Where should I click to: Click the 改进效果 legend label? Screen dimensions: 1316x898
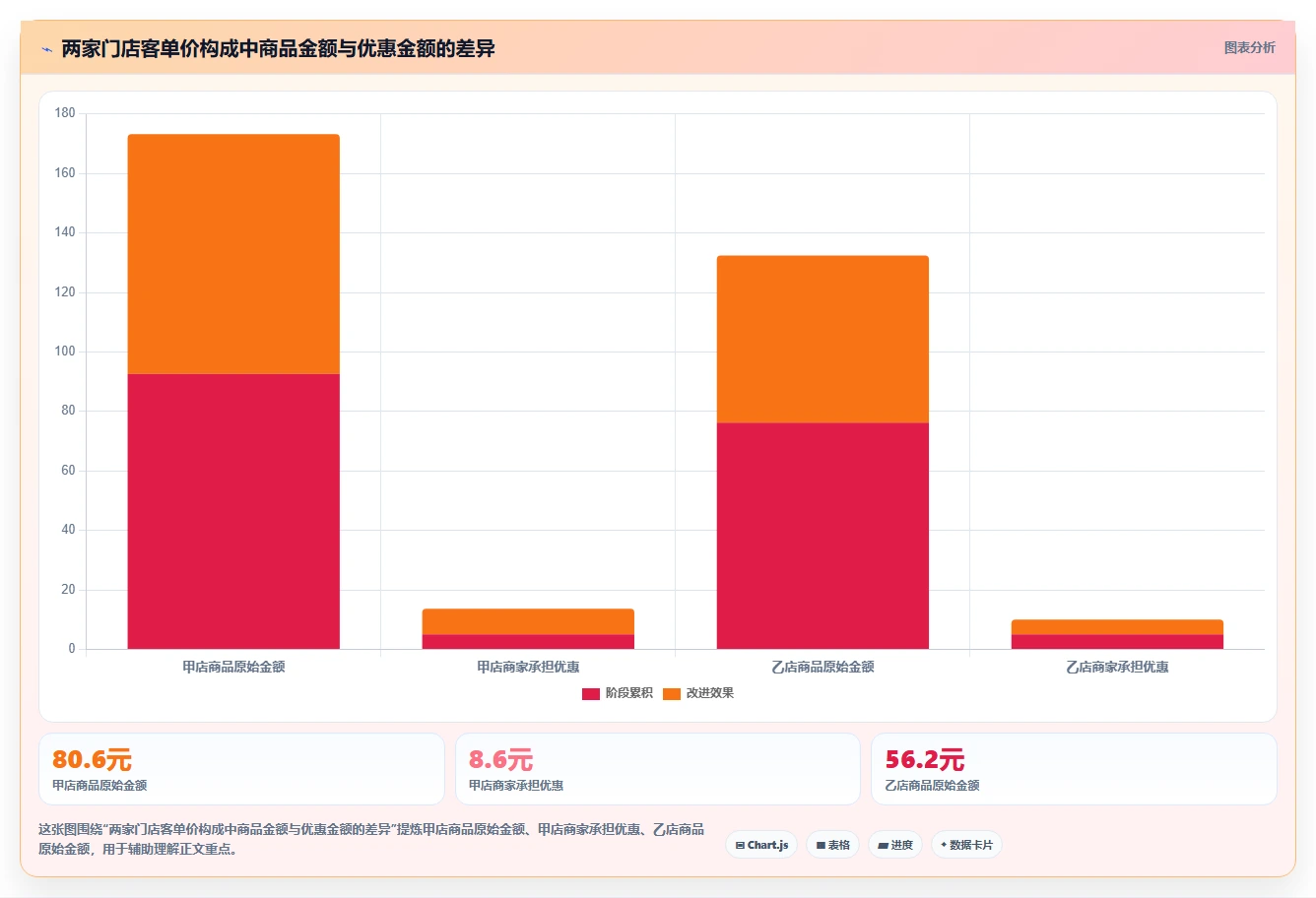coord(709,693)
